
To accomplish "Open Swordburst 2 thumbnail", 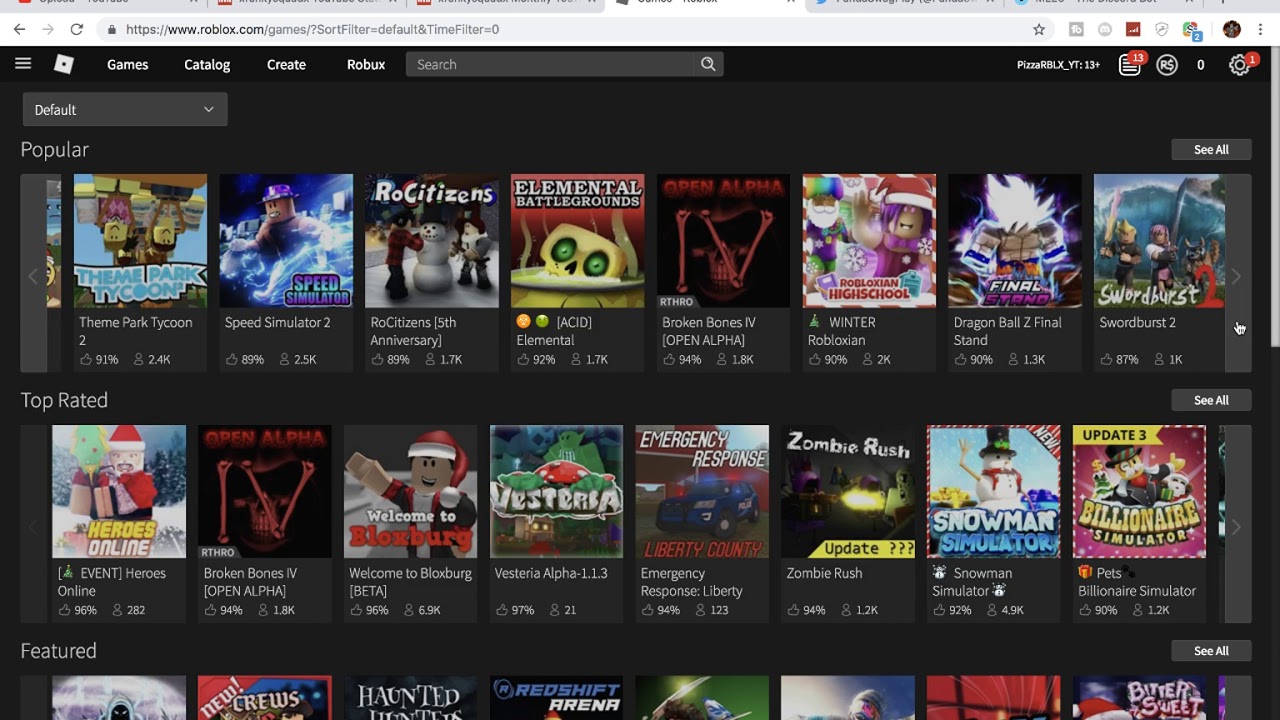I will 1160,241.
